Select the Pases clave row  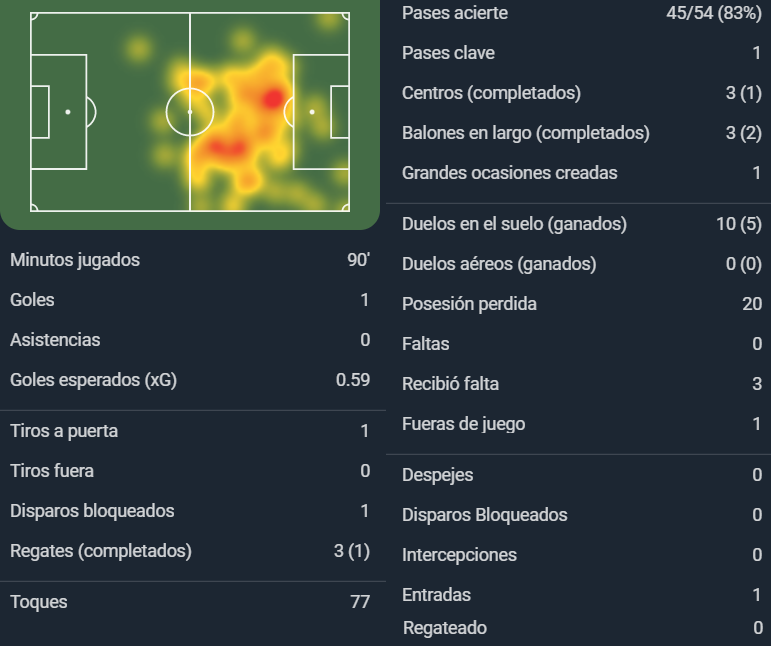click(x=582, y=53)
